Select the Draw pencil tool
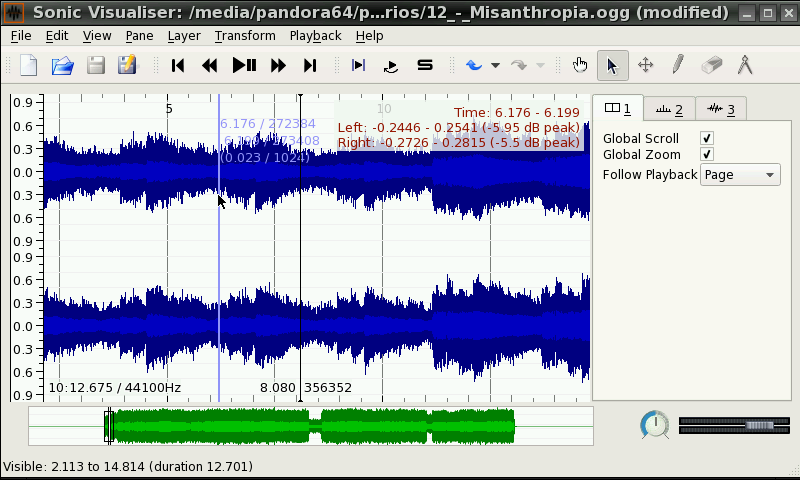 [678, 66]
